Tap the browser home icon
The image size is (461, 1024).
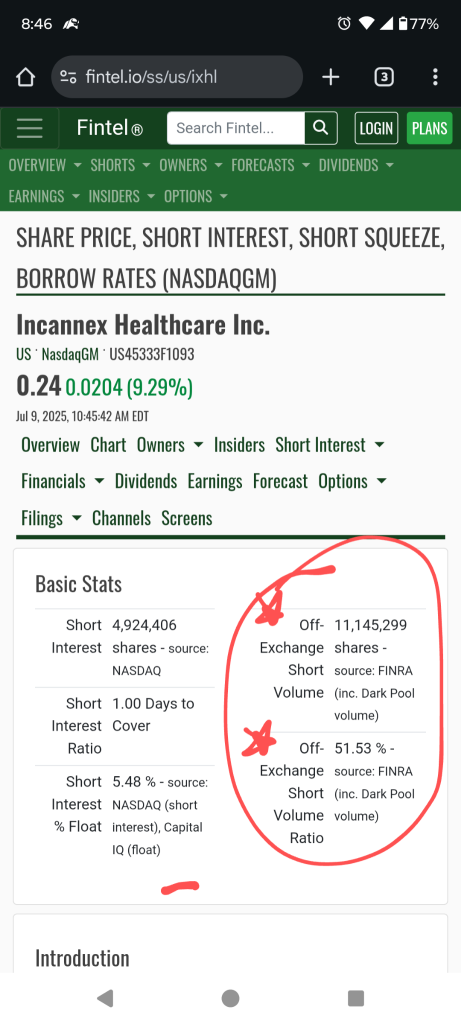click(x=25, y=78)
